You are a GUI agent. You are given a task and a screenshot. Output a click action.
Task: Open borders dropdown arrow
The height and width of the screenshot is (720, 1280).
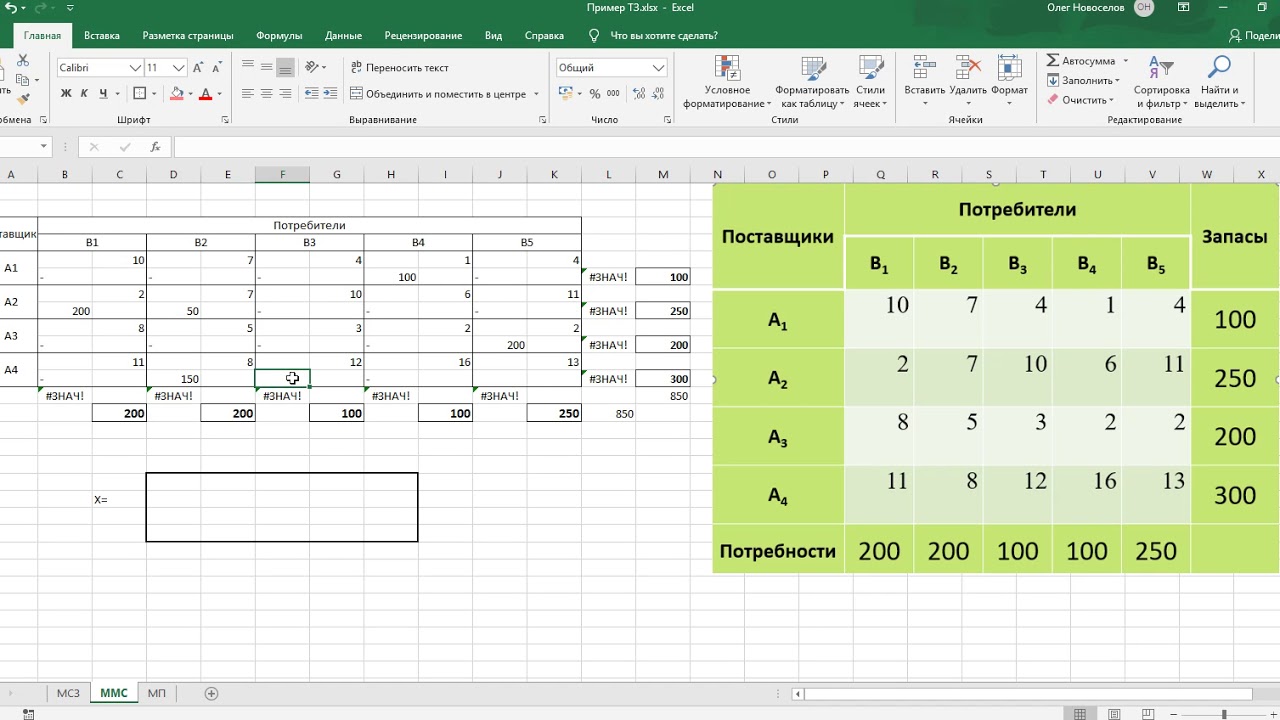[153, 94]
